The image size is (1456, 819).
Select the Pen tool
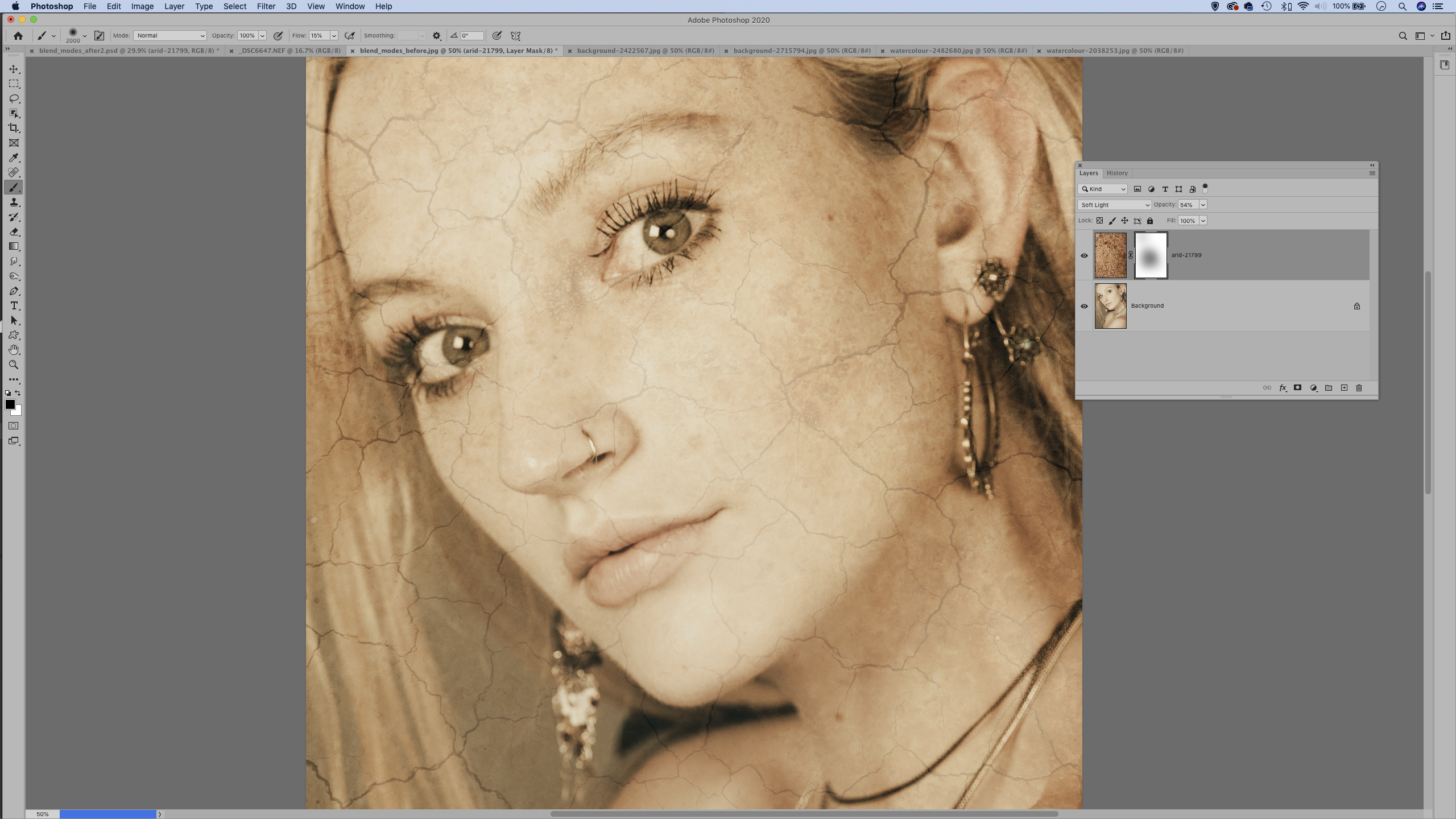coord(14,291)
